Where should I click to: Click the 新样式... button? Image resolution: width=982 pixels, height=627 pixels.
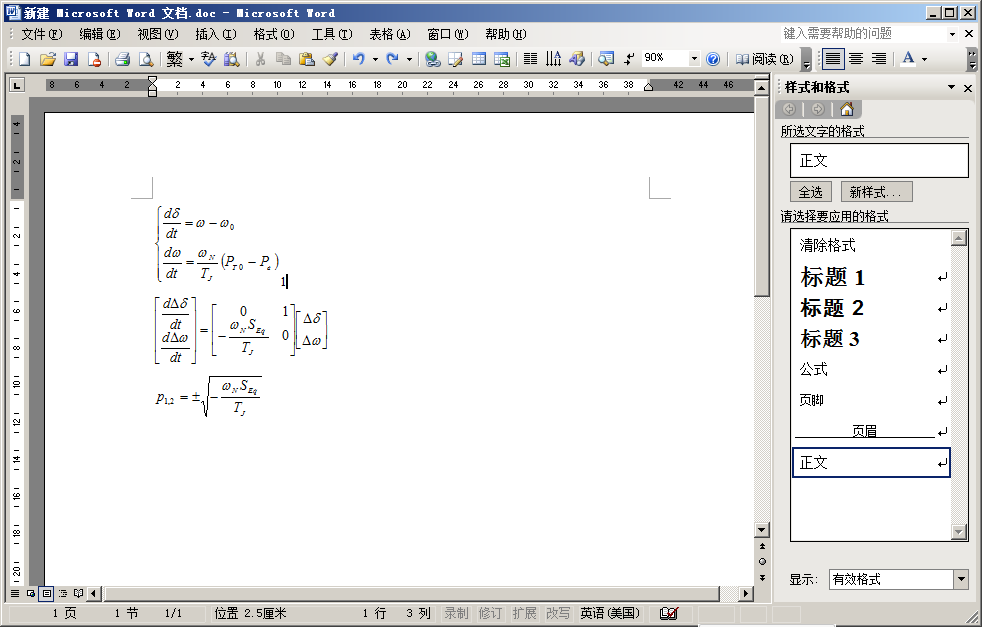pos(876,192)
